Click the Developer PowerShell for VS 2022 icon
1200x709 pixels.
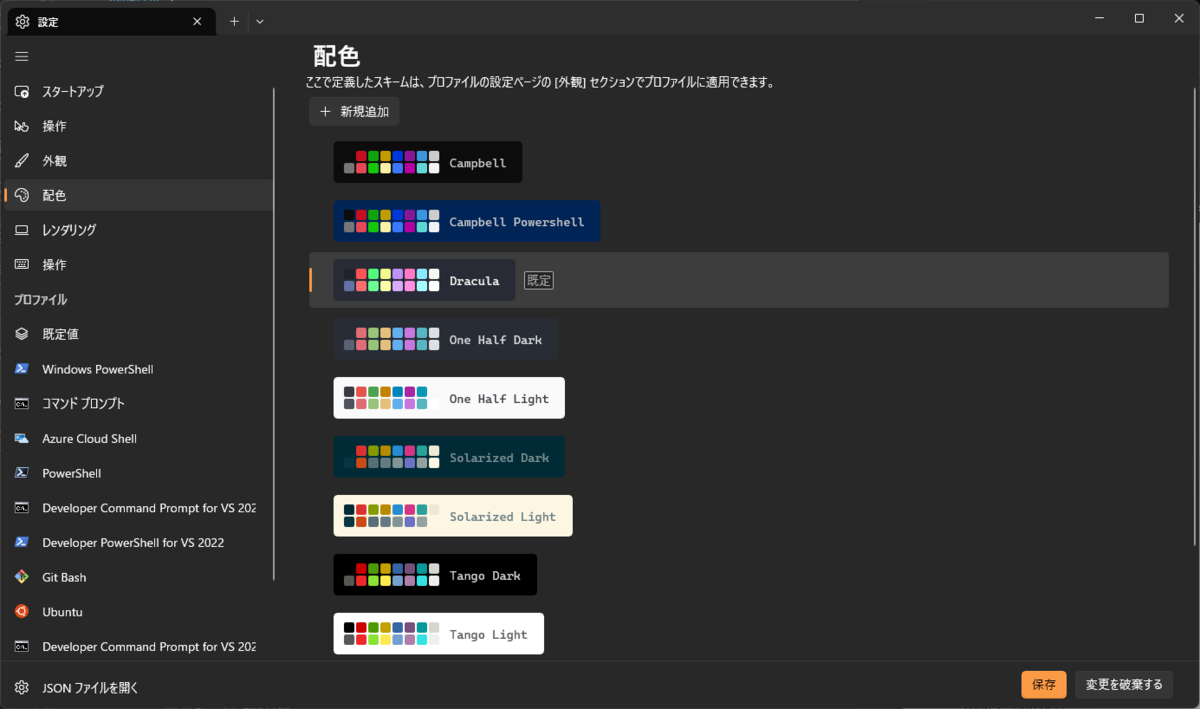[22, 542]
